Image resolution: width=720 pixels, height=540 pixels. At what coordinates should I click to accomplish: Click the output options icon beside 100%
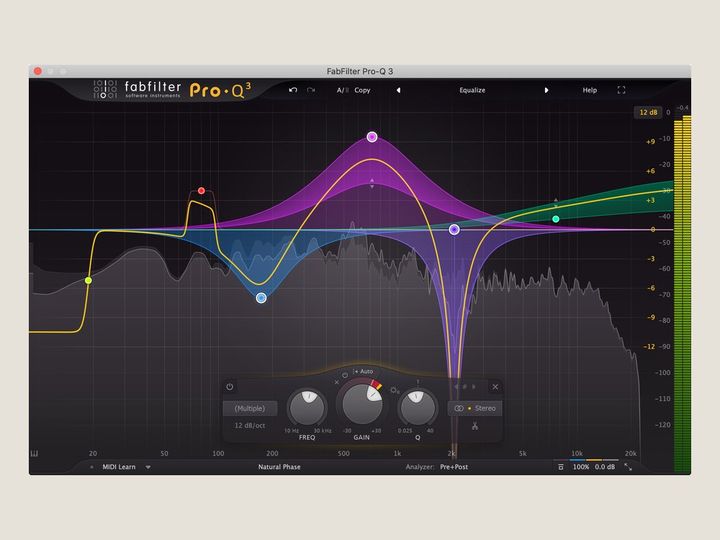pos(560,467)
